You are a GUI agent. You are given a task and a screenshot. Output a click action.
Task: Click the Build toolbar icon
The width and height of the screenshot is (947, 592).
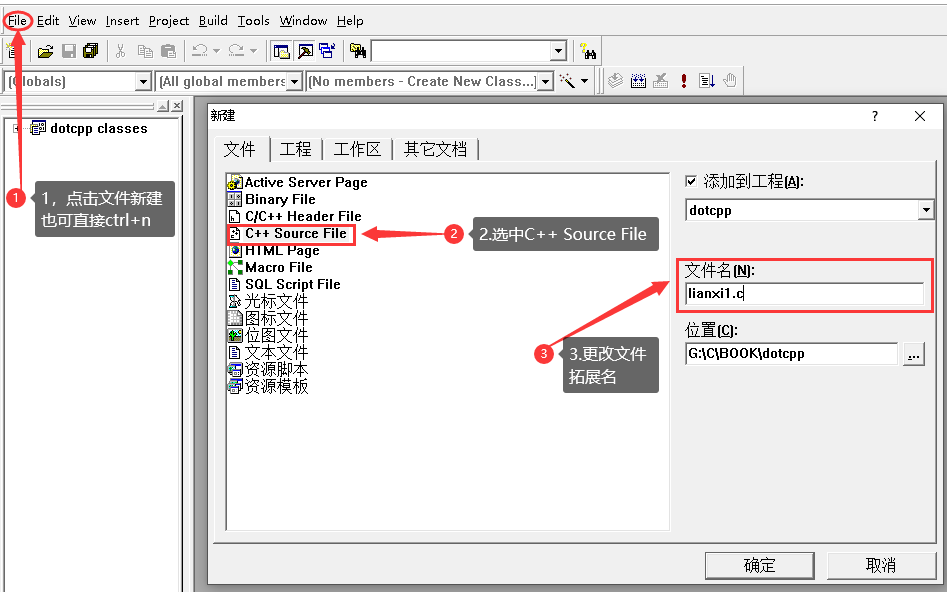pyautogui.click(x=638, y=81)
